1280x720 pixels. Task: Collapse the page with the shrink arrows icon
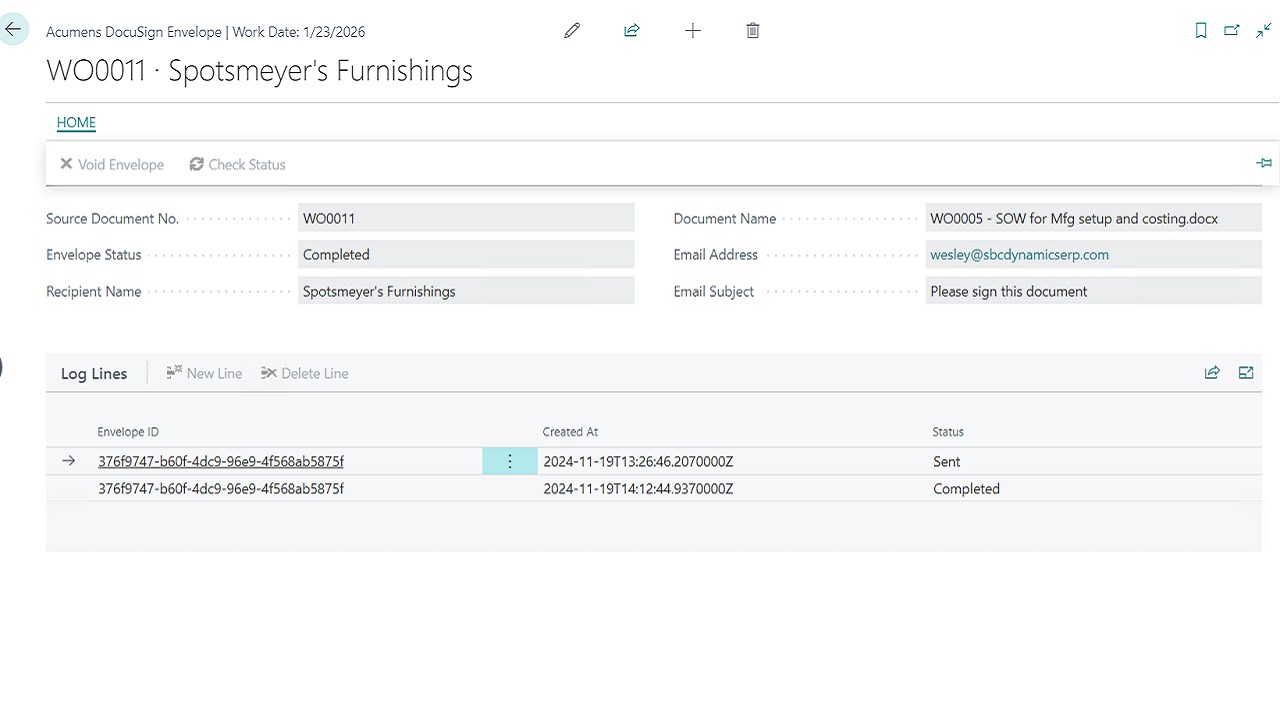pos(1263,31)
